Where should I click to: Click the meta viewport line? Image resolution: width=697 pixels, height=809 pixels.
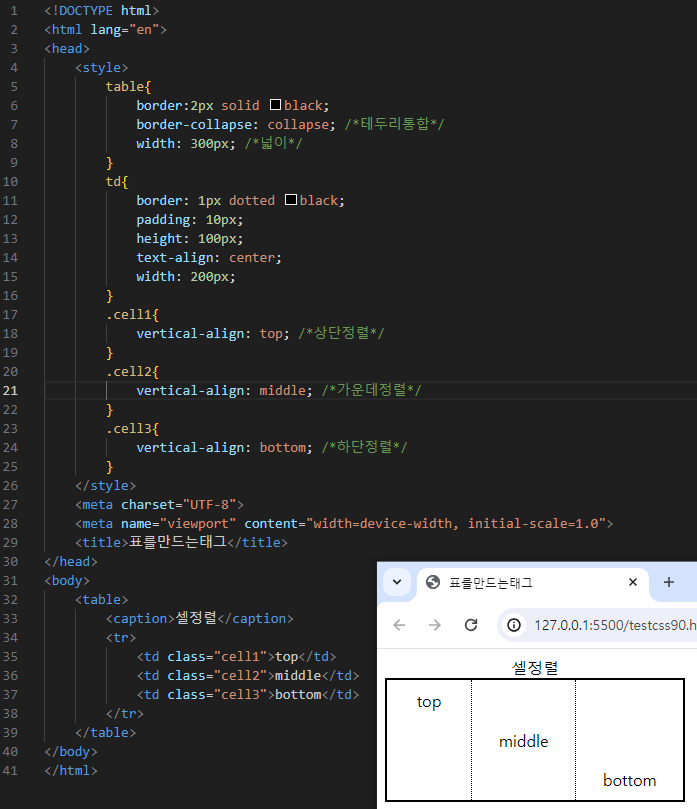pyautogui.click(x=344, y=524)
